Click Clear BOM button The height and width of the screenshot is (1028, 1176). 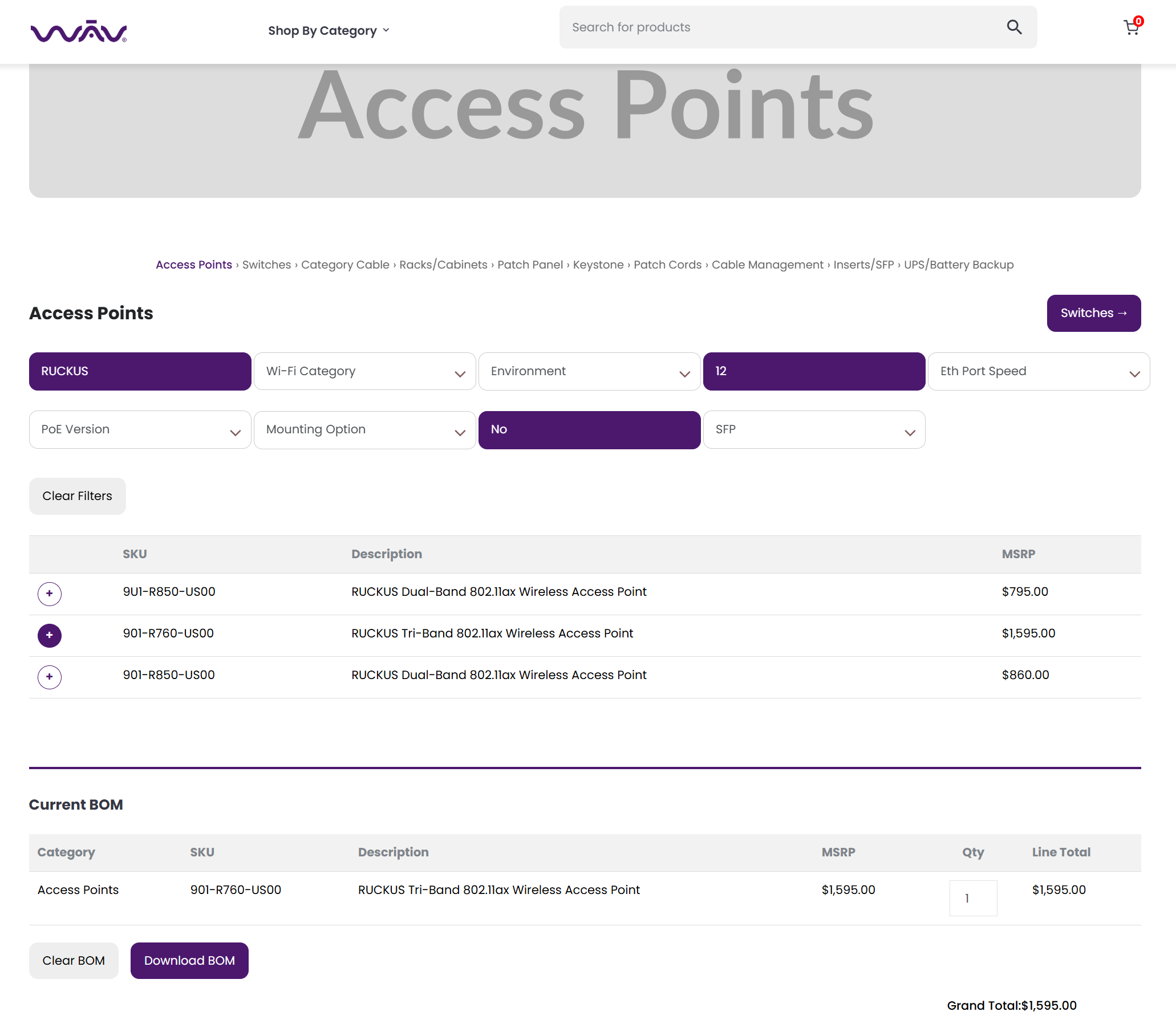tap(74, 961)
